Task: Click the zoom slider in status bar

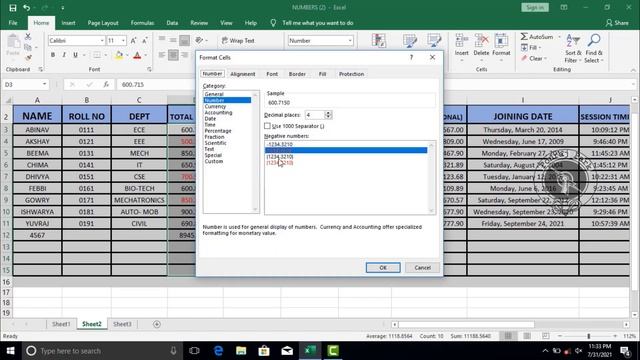Action: point(588,336)
